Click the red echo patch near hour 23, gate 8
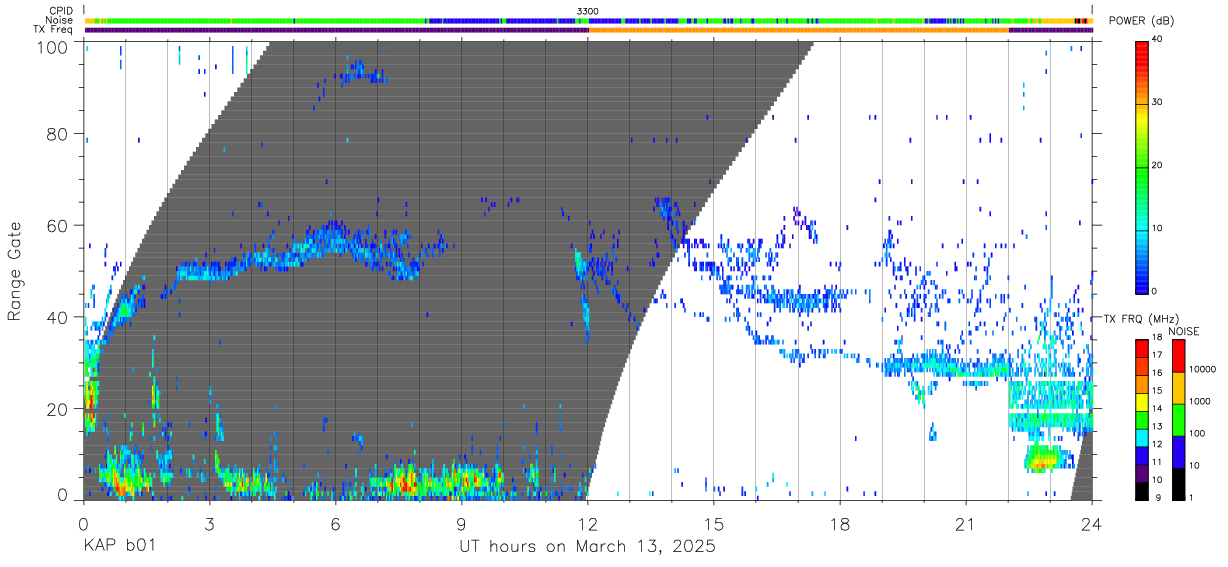The image size is (1228, 567). tap(1042, 460)
